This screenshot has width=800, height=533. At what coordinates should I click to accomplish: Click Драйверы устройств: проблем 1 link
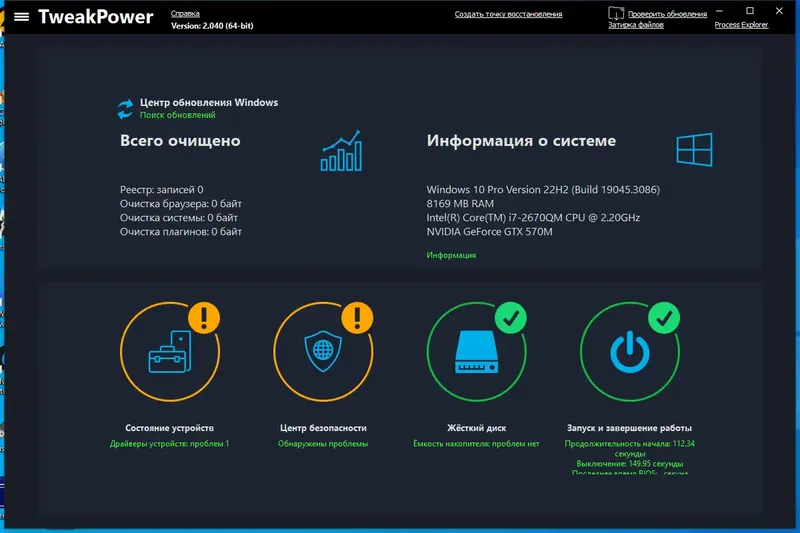[x=169, y=444]
